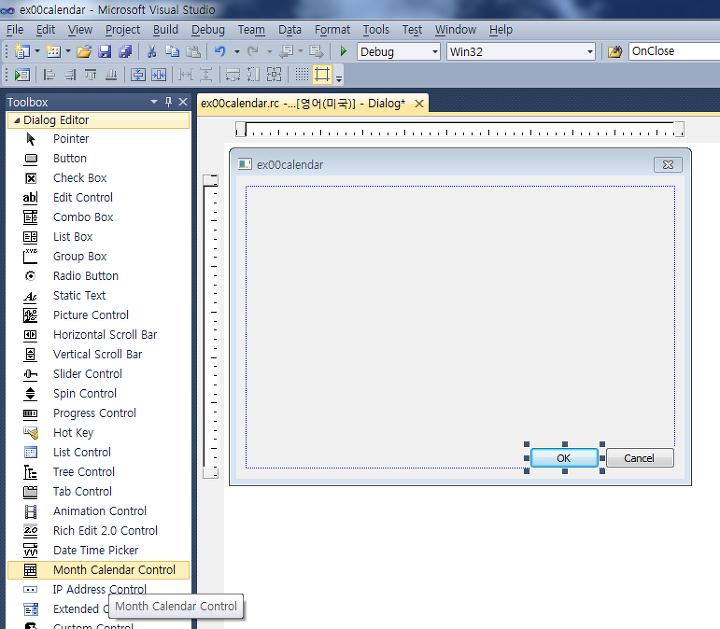Click the Align Tops icon
This screenshot has height=629, width=720.
click(90, 74)
